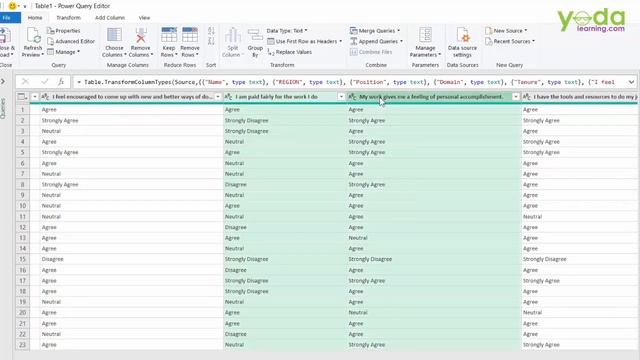This screenshot has width=640, height=360.
Task: Click Replace Values
Action: tap(289, 52)
